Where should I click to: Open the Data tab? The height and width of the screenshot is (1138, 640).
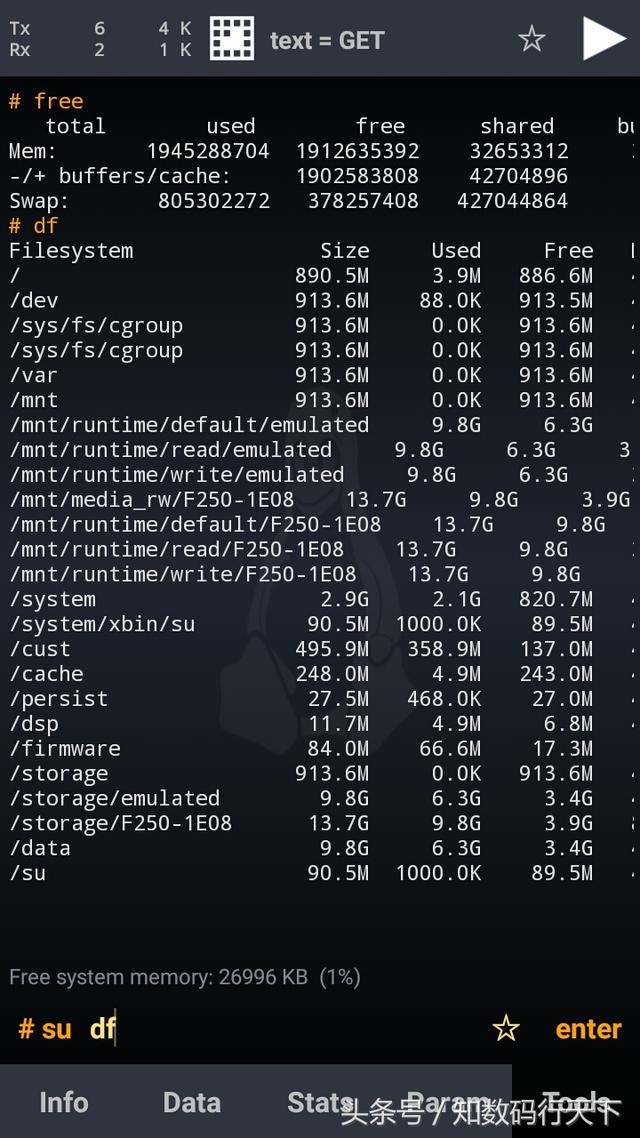(192, 1102)
